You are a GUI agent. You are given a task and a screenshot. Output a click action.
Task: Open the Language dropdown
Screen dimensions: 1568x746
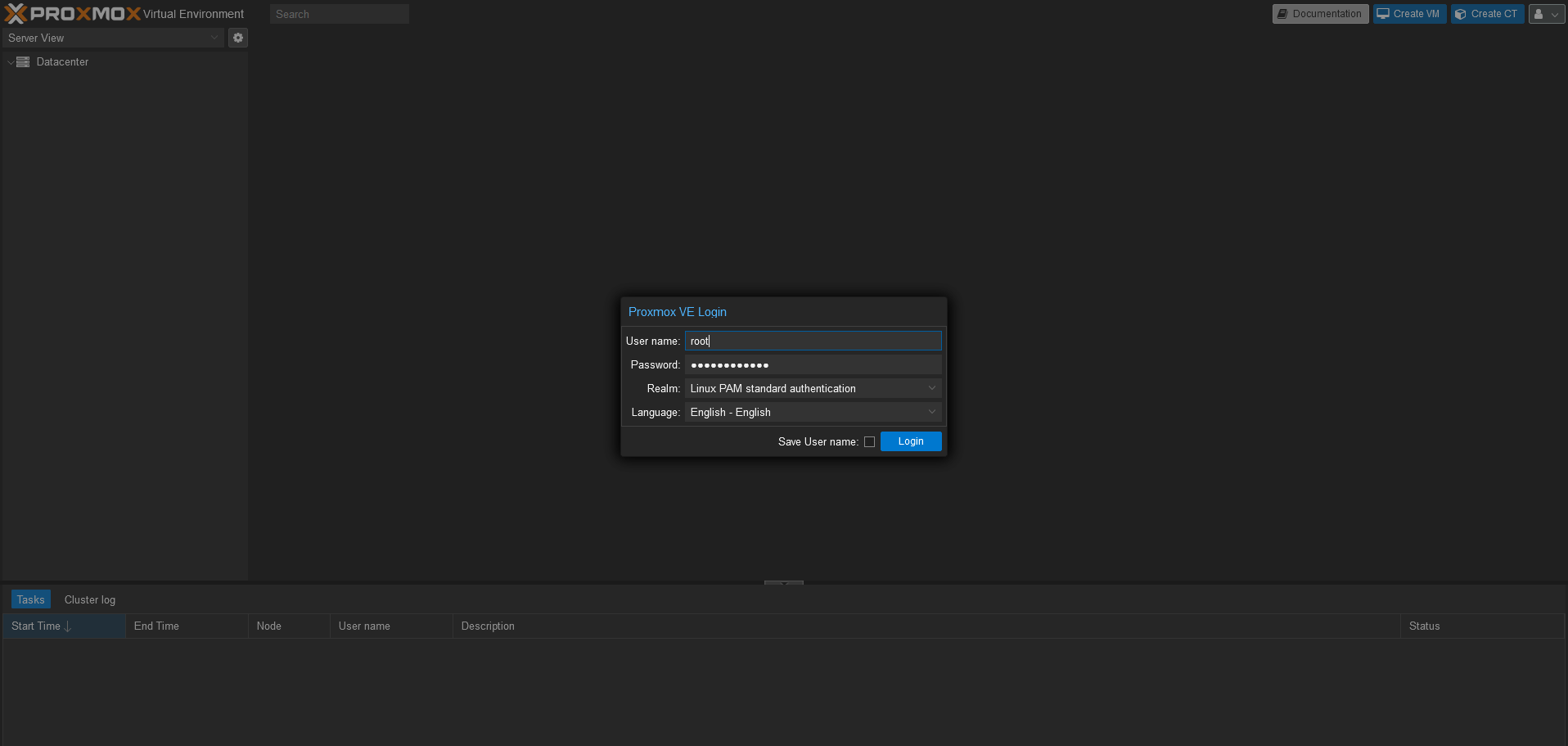click(931, 412)
